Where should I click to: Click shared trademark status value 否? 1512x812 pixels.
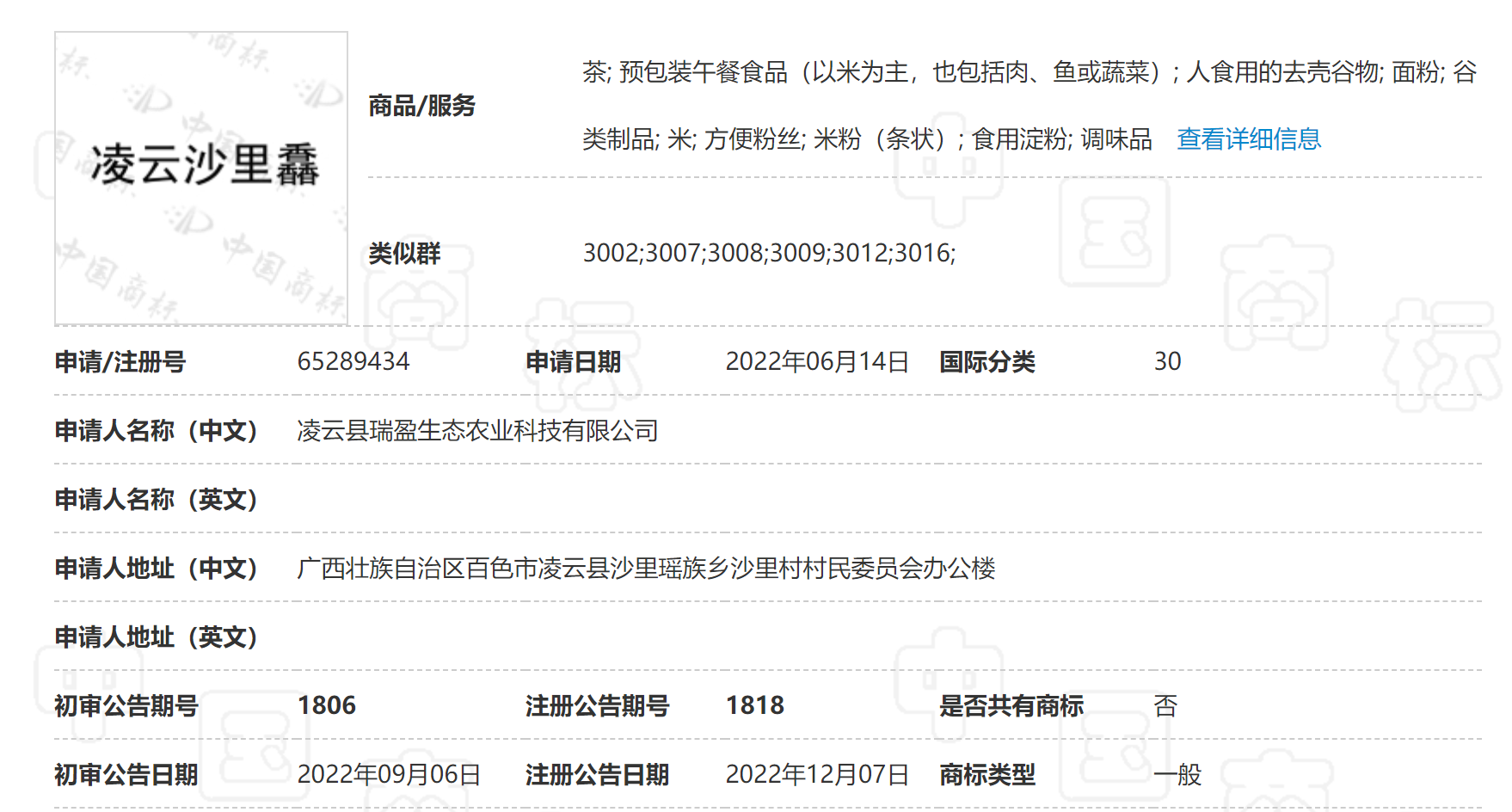1166,705
